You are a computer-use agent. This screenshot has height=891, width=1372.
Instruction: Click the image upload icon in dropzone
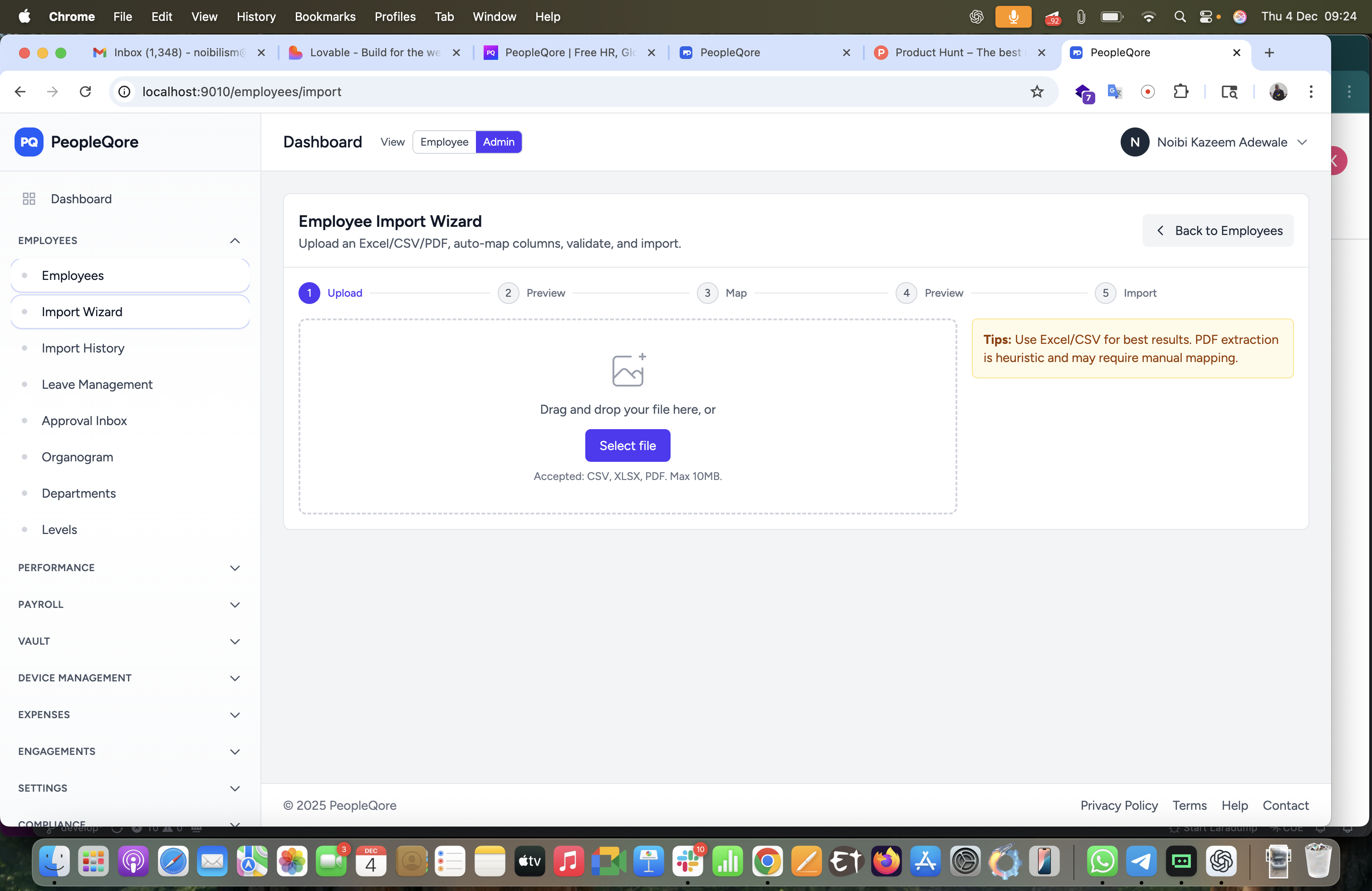tap(628, 370)
